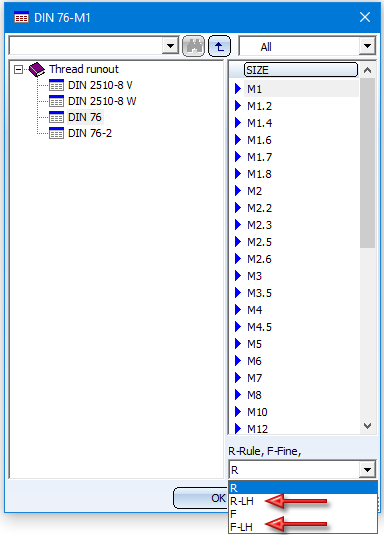Click the OK button
The height and width of the screenshot is (538, 384).
tap(201, 498)
